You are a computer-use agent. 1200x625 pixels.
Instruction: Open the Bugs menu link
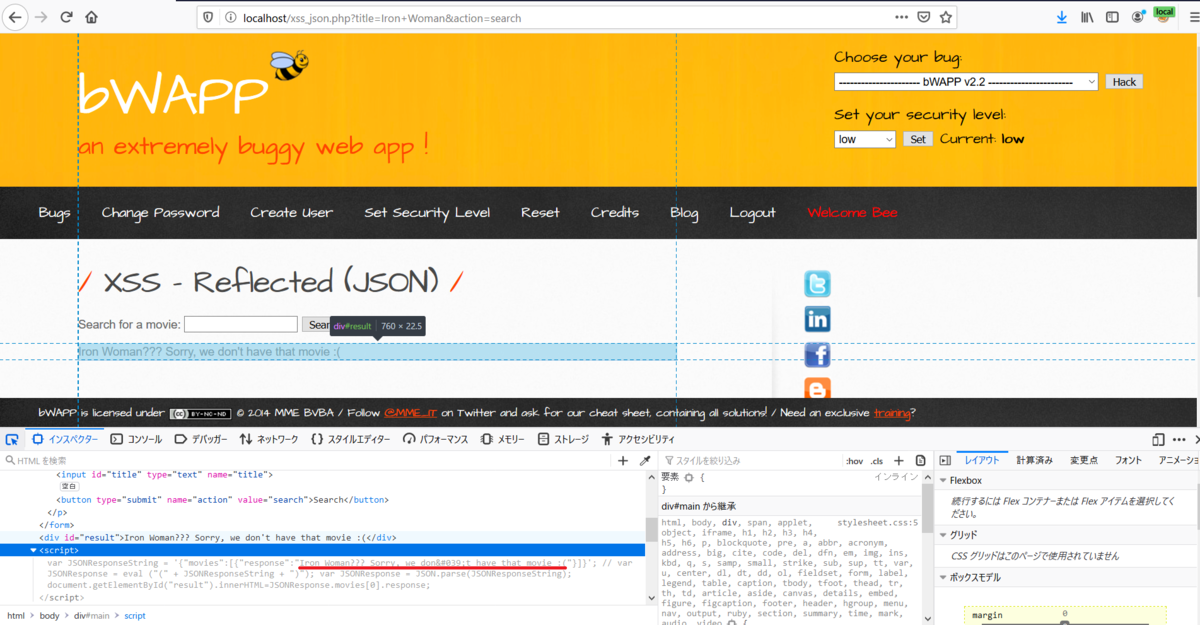[54, 212]
